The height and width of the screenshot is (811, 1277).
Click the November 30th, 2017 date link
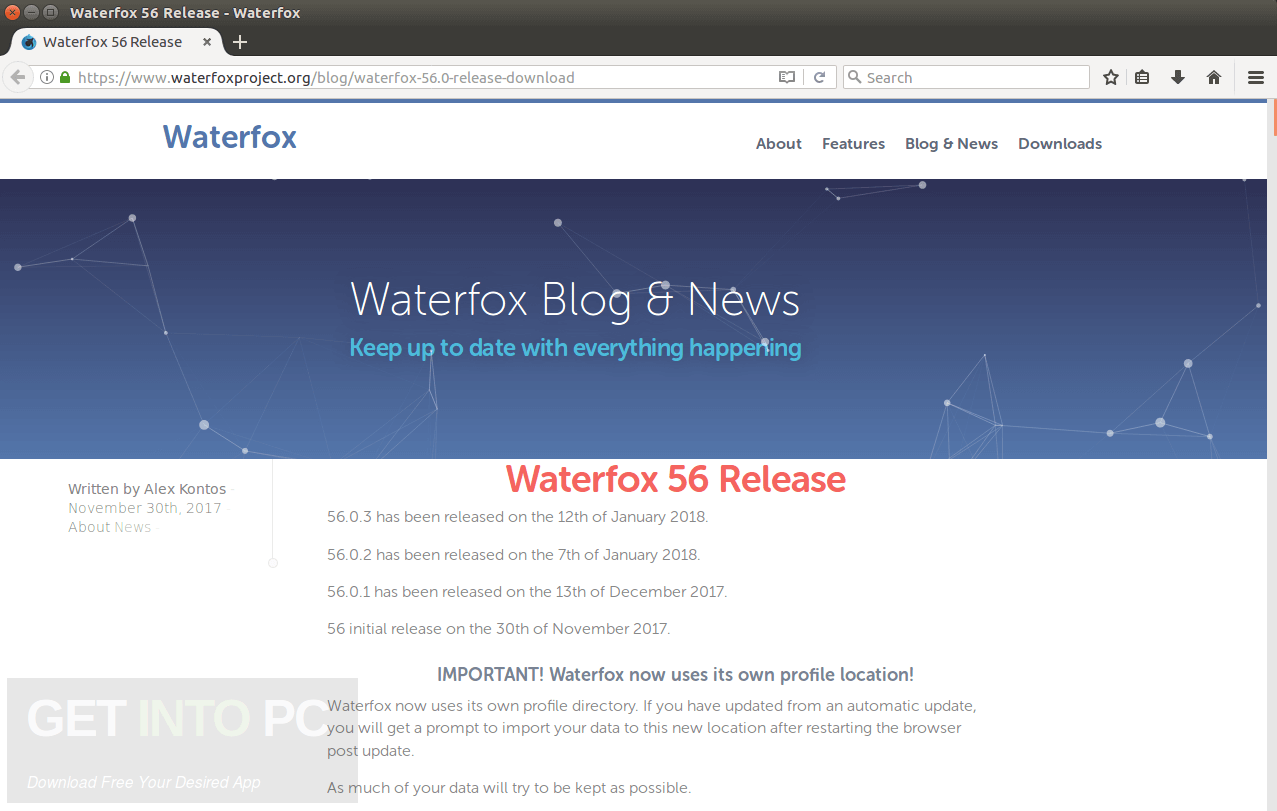click(x=145, y=508)
